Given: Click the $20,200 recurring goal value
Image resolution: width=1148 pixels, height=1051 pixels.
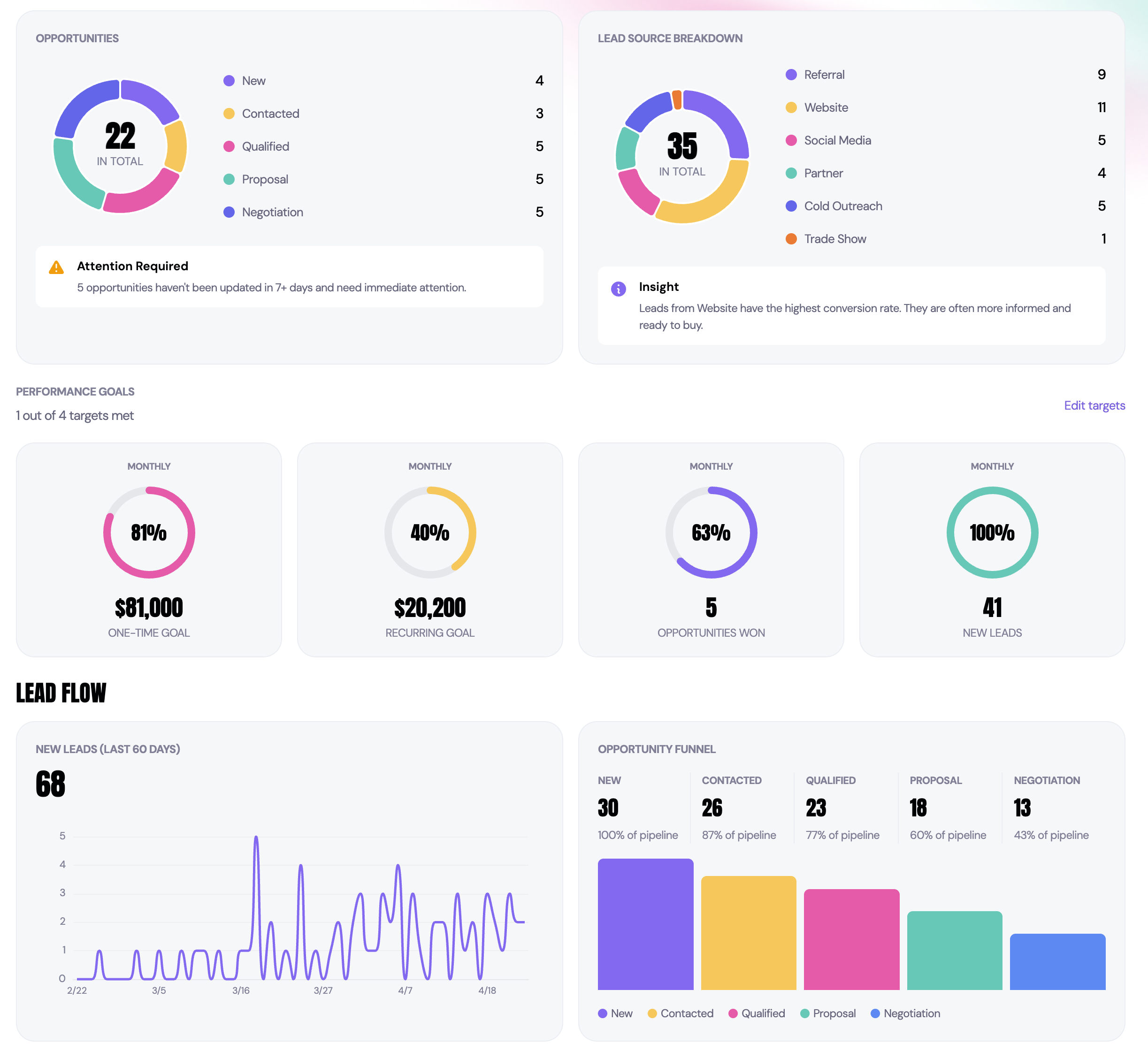Looking at the screenshot, I should coord(430,608).
